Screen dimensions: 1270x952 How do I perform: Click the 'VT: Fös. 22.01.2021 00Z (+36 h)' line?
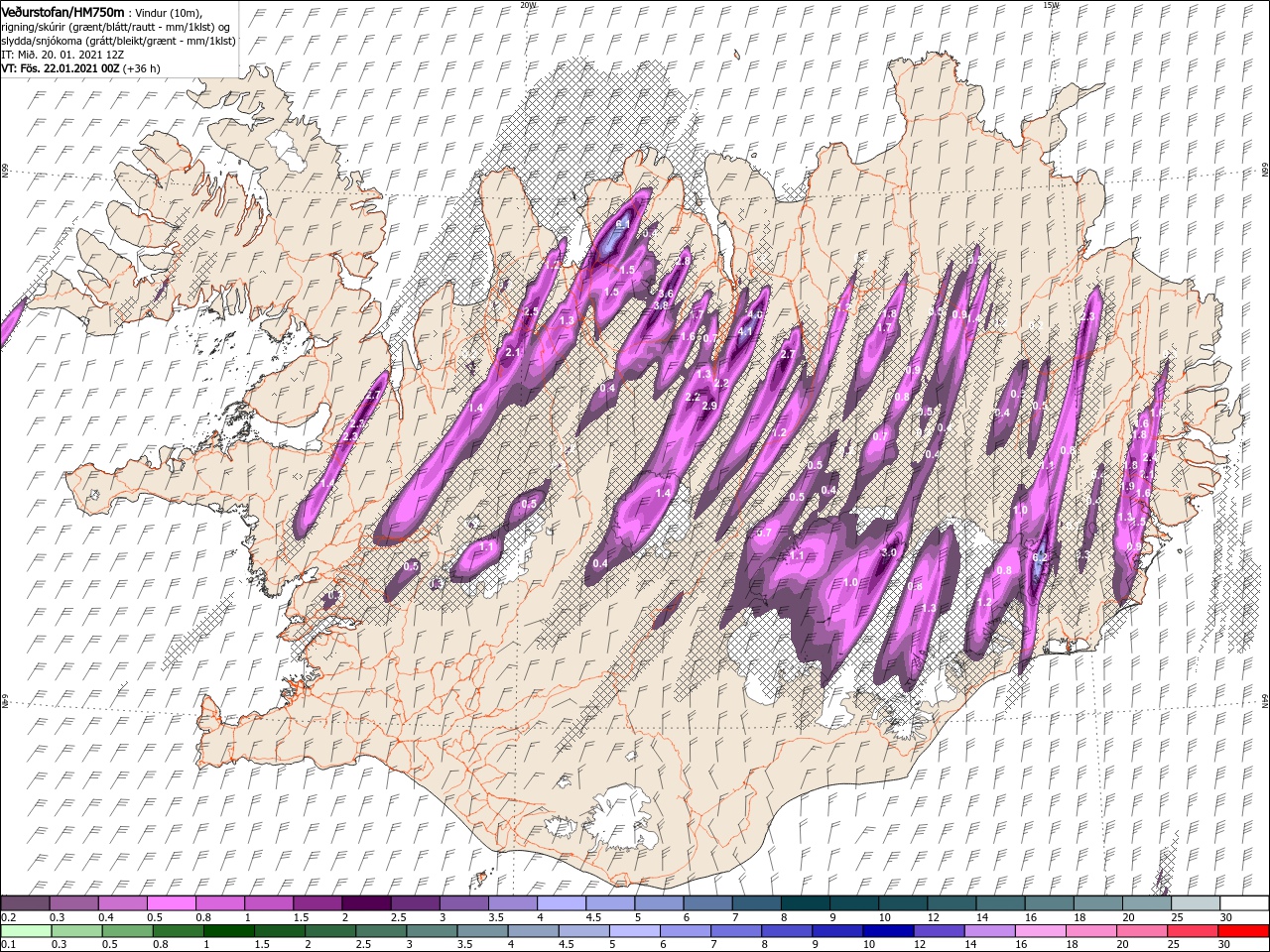pos(80,68)
